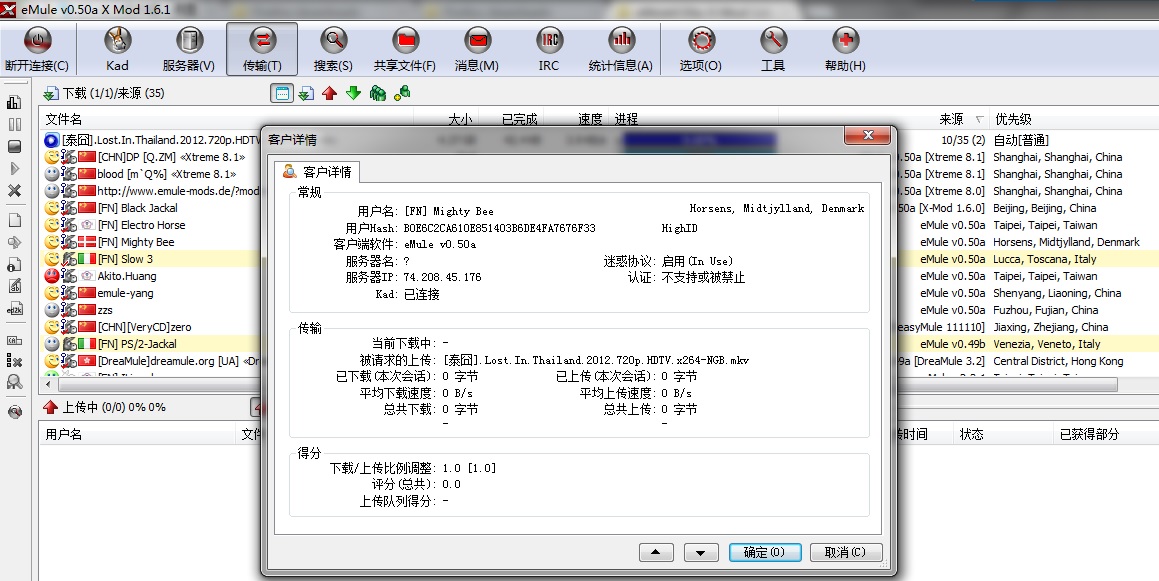Select the 客户详情 tab in dialog
This screenshot has height=581, width=1159.
pyautogui.click(x=319, y=172)
